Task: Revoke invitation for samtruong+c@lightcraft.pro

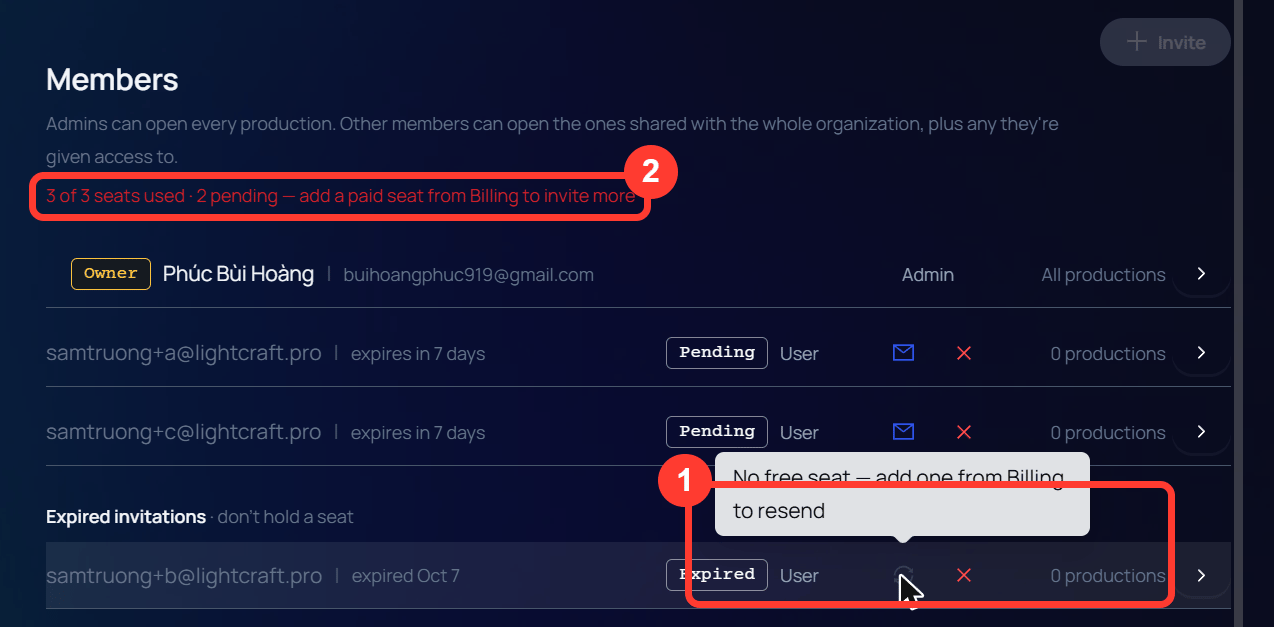Action: [x=964, y=432]
